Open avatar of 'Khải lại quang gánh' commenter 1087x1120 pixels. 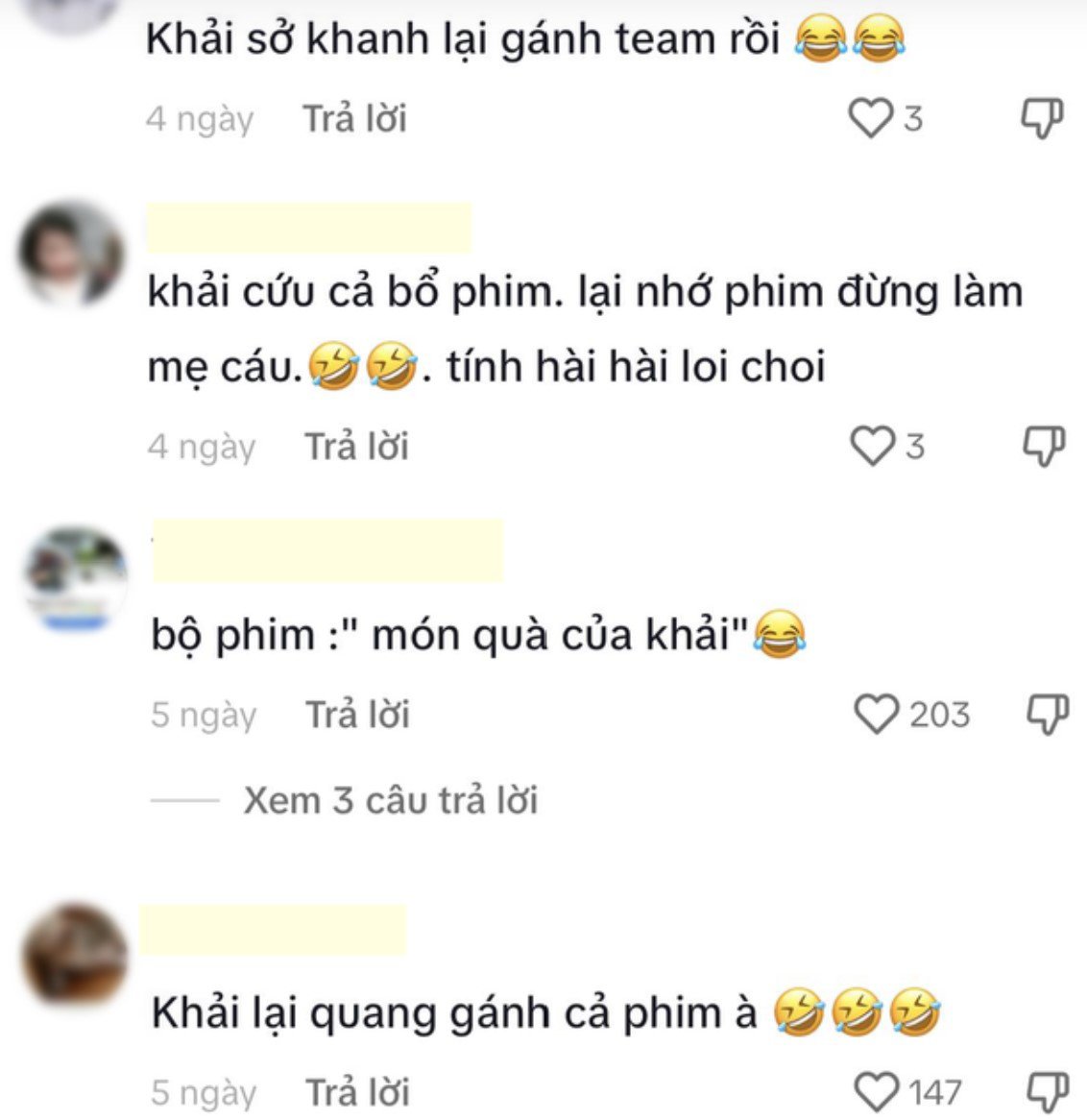tap(75, 955)
